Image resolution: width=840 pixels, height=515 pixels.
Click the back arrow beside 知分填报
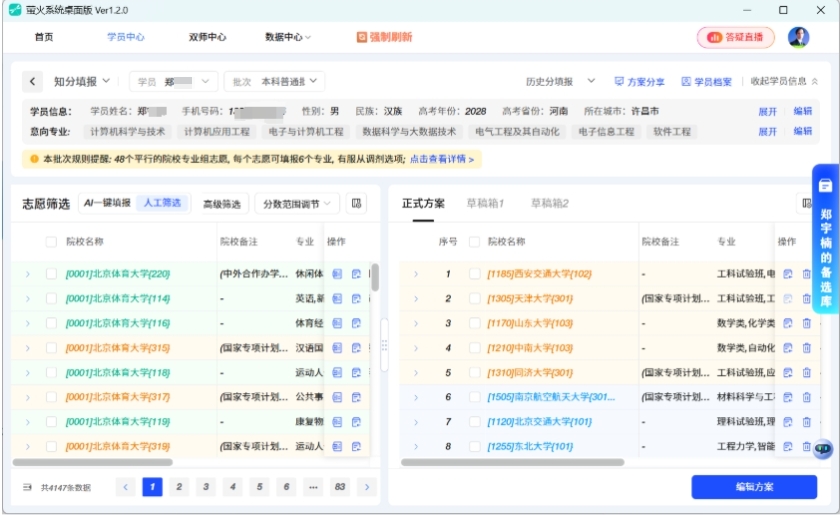32,81
